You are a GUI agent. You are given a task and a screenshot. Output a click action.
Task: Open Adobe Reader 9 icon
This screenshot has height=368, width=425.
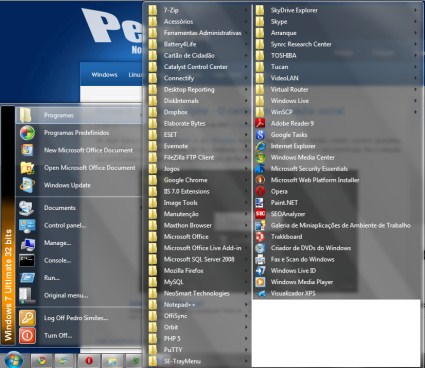coord(260,123)
